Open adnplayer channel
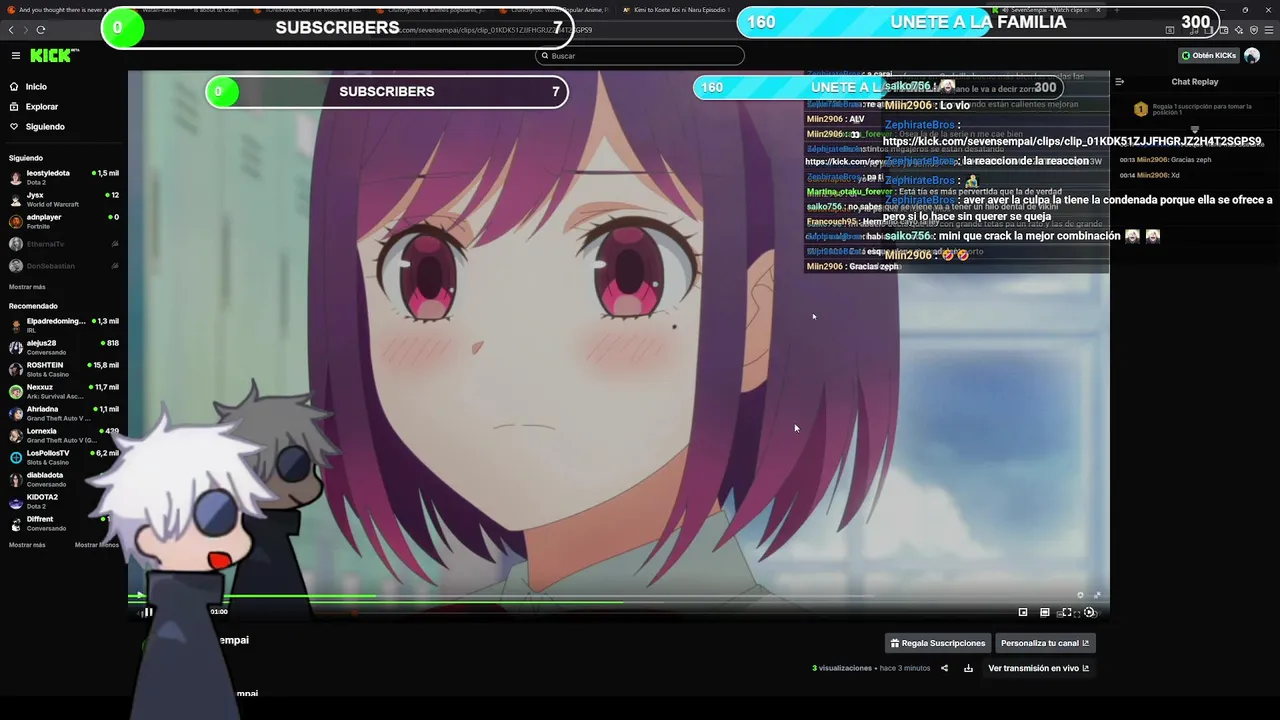 pyautogui.click(x=63, y=221)
